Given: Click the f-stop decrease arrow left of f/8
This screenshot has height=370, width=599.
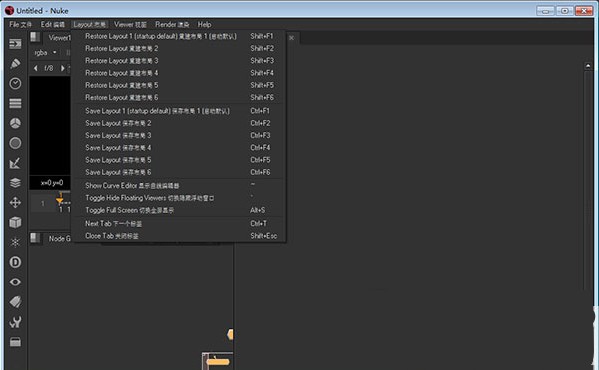Looking at the screenshot, I should point(36,68).
